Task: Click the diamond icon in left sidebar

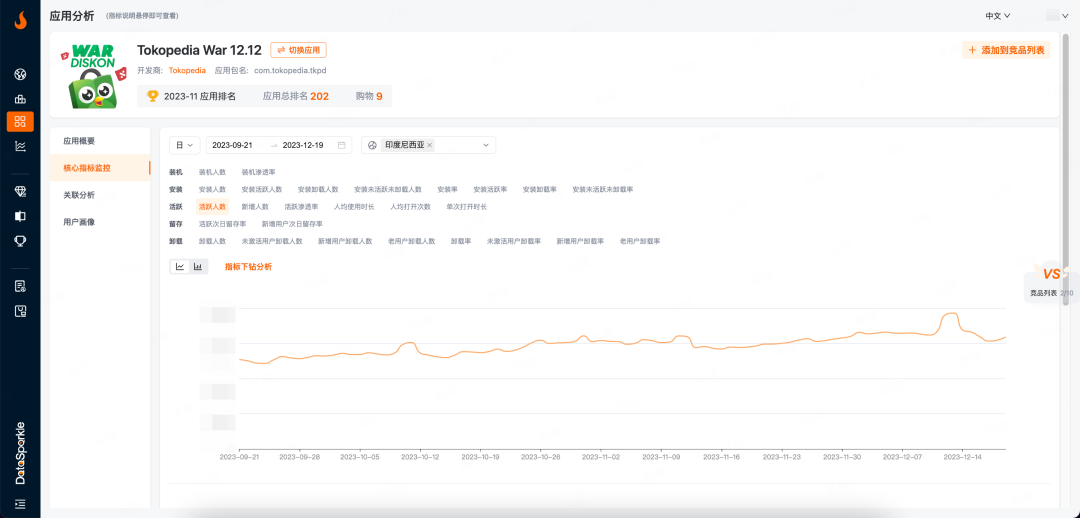Action: click(20, 191)
